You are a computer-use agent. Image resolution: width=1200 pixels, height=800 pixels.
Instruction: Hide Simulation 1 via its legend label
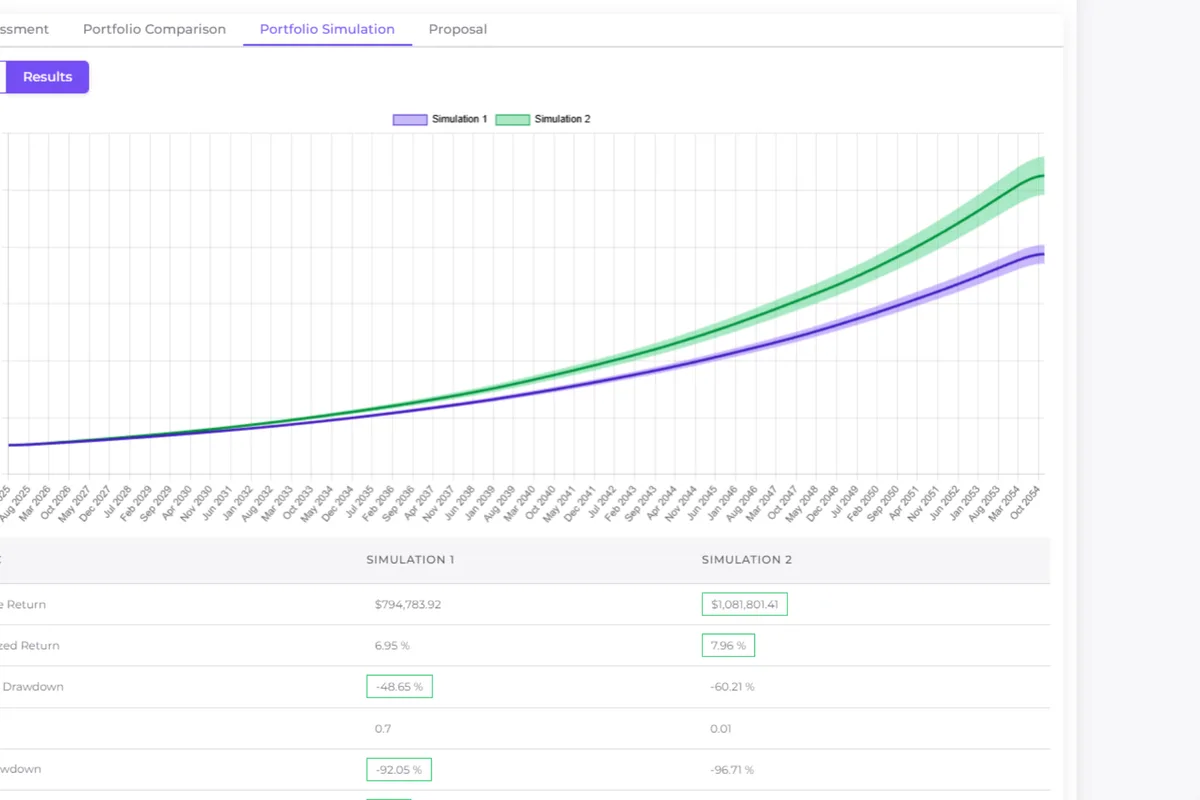tap(459, 119)
